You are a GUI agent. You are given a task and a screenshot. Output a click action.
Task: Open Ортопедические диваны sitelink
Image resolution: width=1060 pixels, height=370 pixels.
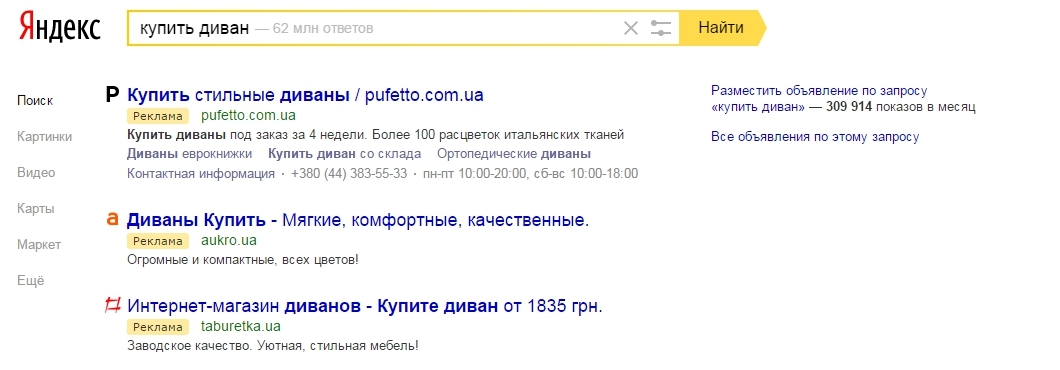pyautogui.click(x=514, y=154)
